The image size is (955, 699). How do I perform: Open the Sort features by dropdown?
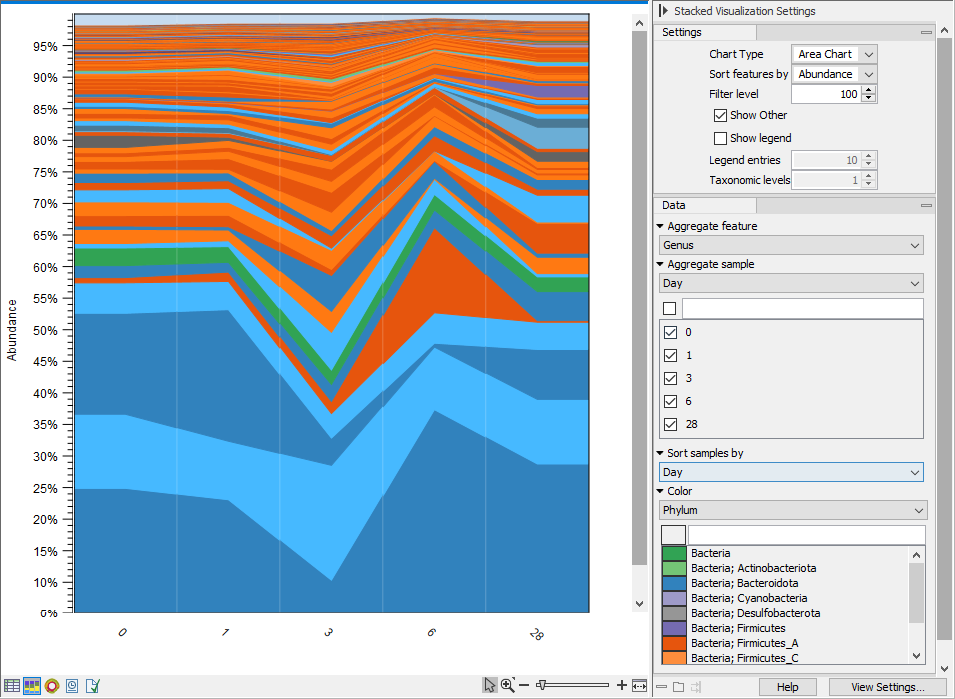(834, 74)
